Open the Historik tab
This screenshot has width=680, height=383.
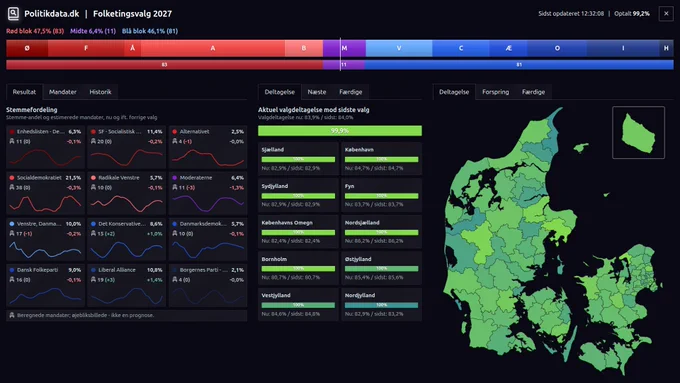coord(100,92)
